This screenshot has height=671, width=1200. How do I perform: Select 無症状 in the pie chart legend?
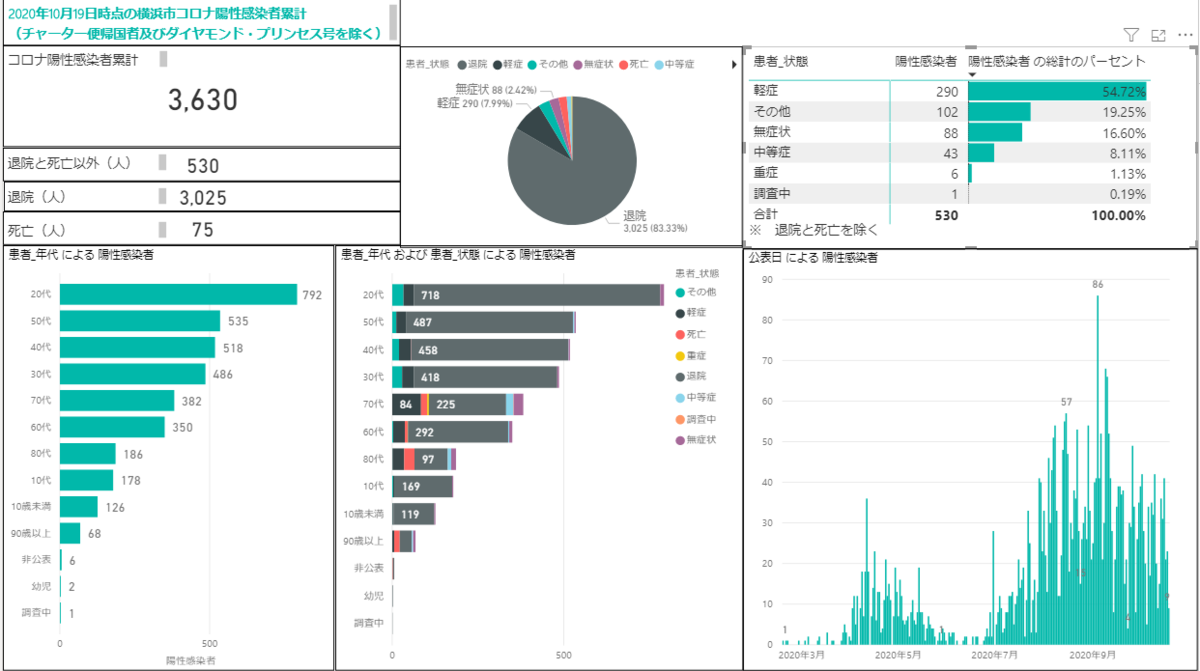pos(595,64)
